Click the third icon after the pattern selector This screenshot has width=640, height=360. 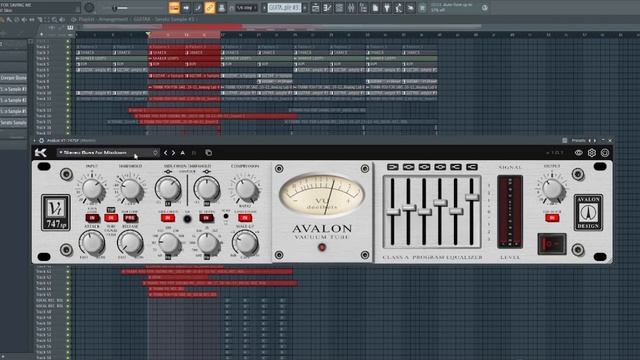(339, 8)
